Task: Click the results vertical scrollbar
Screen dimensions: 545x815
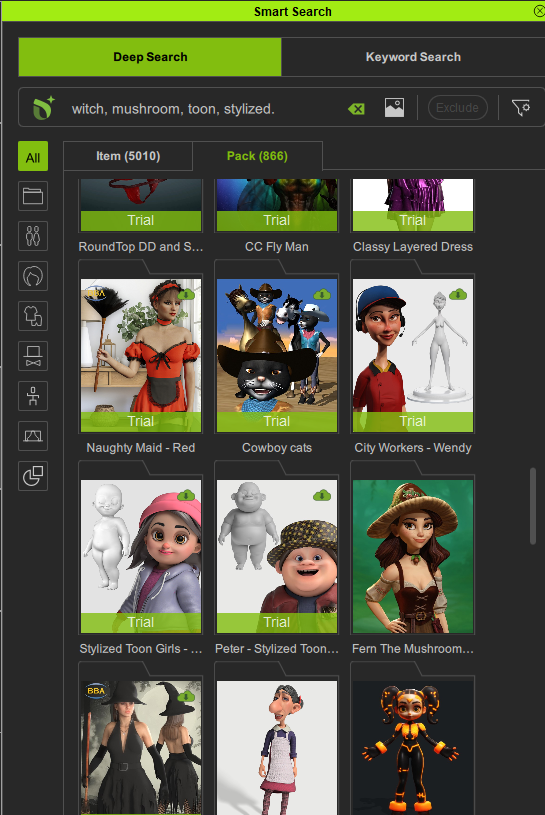Action: point(533,506)
